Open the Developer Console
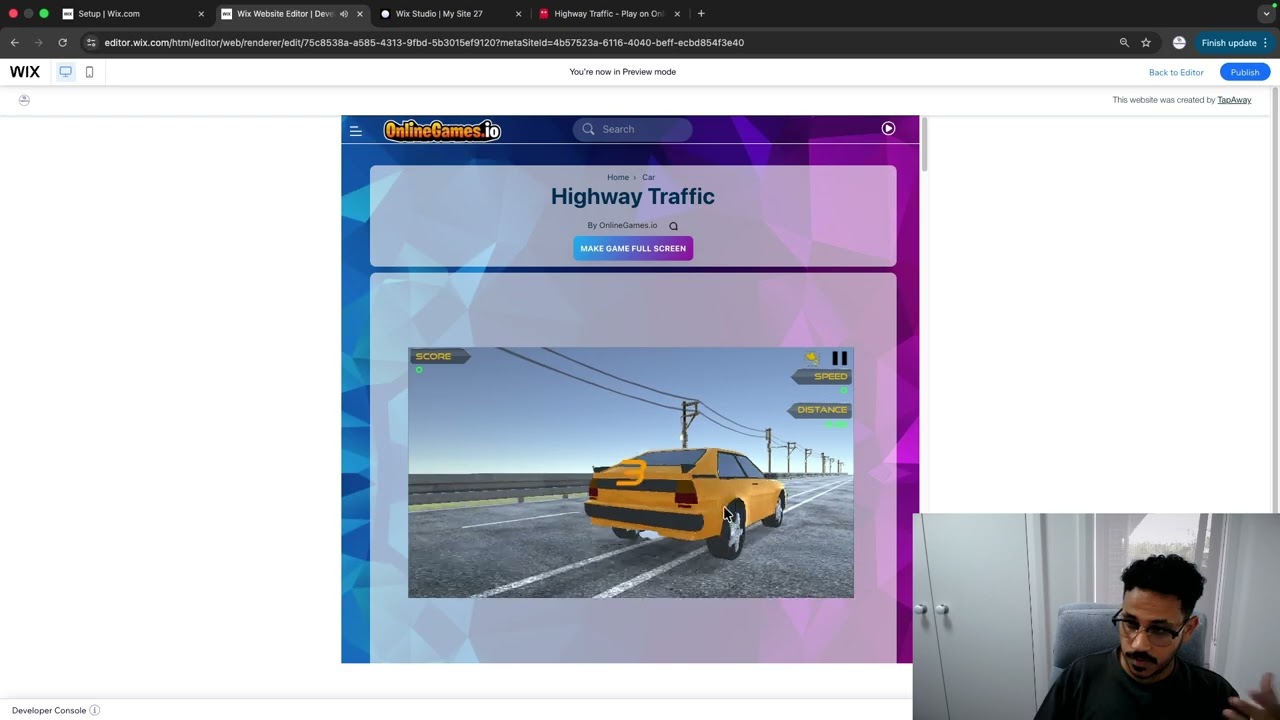1280x720 pixels. [49, 710]
